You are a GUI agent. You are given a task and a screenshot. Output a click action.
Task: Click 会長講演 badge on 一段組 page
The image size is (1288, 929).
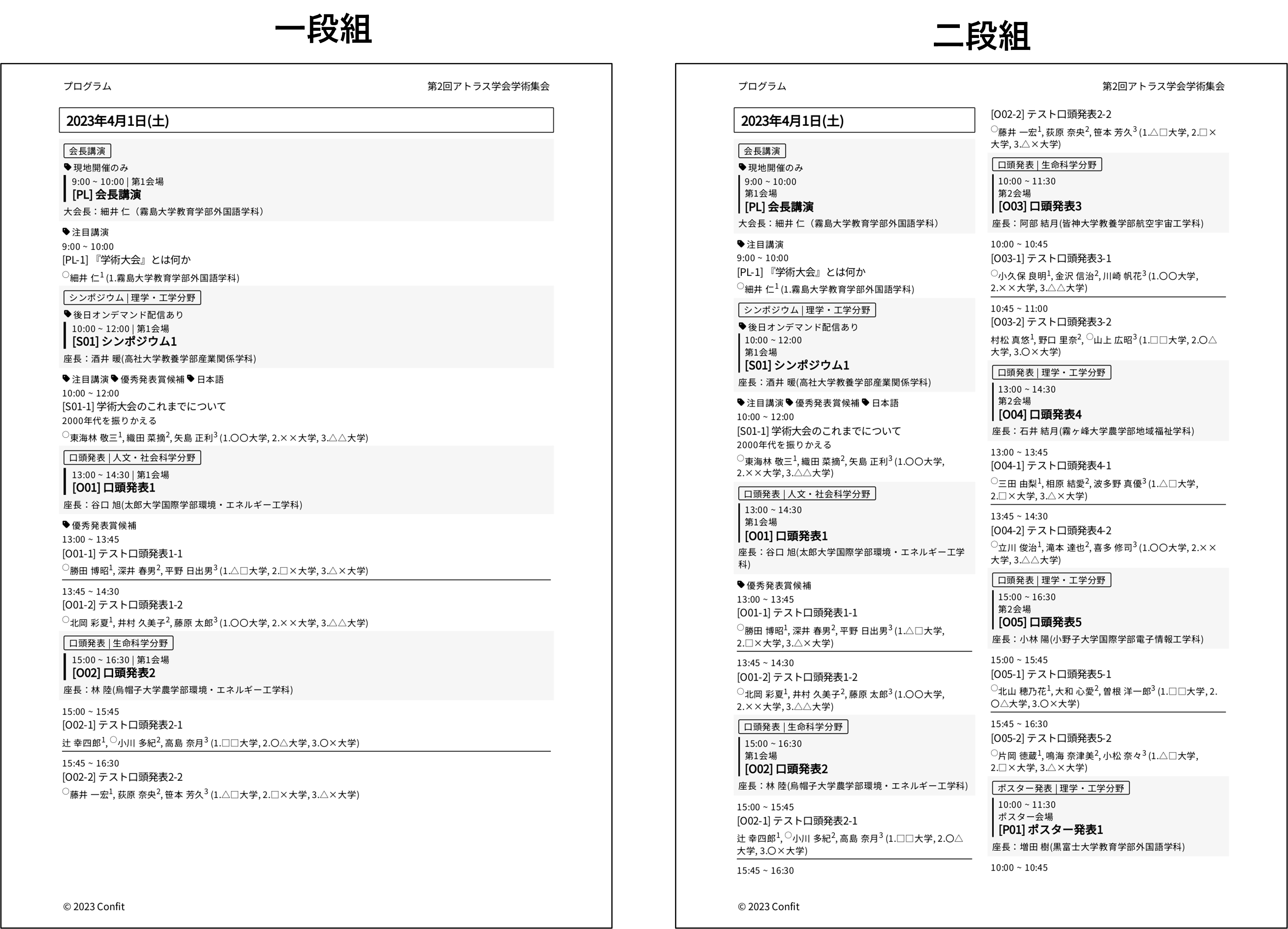click(x=87, y=151)
